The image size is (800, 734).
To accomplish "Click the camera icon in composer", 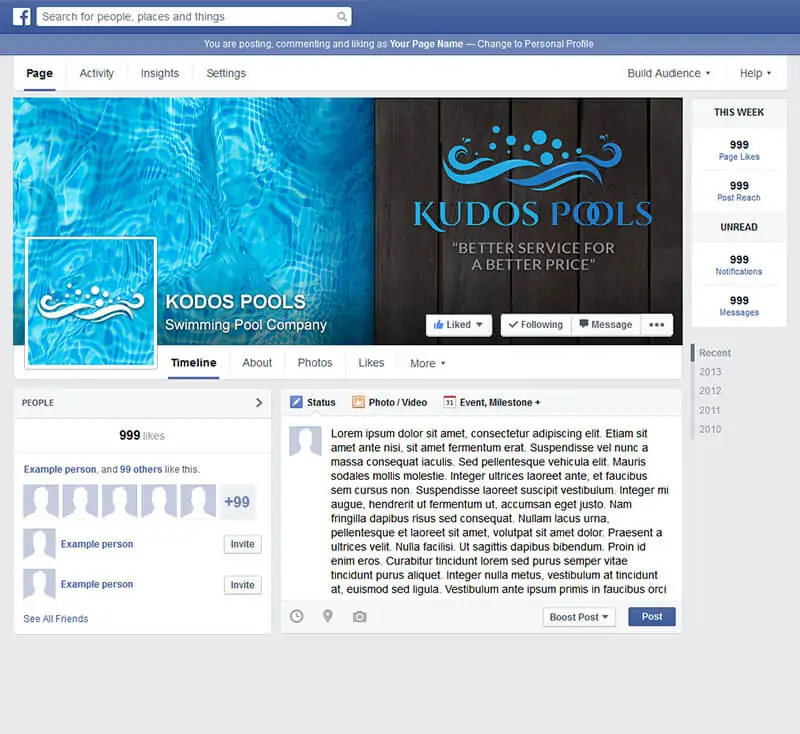I will coord(359,617).
